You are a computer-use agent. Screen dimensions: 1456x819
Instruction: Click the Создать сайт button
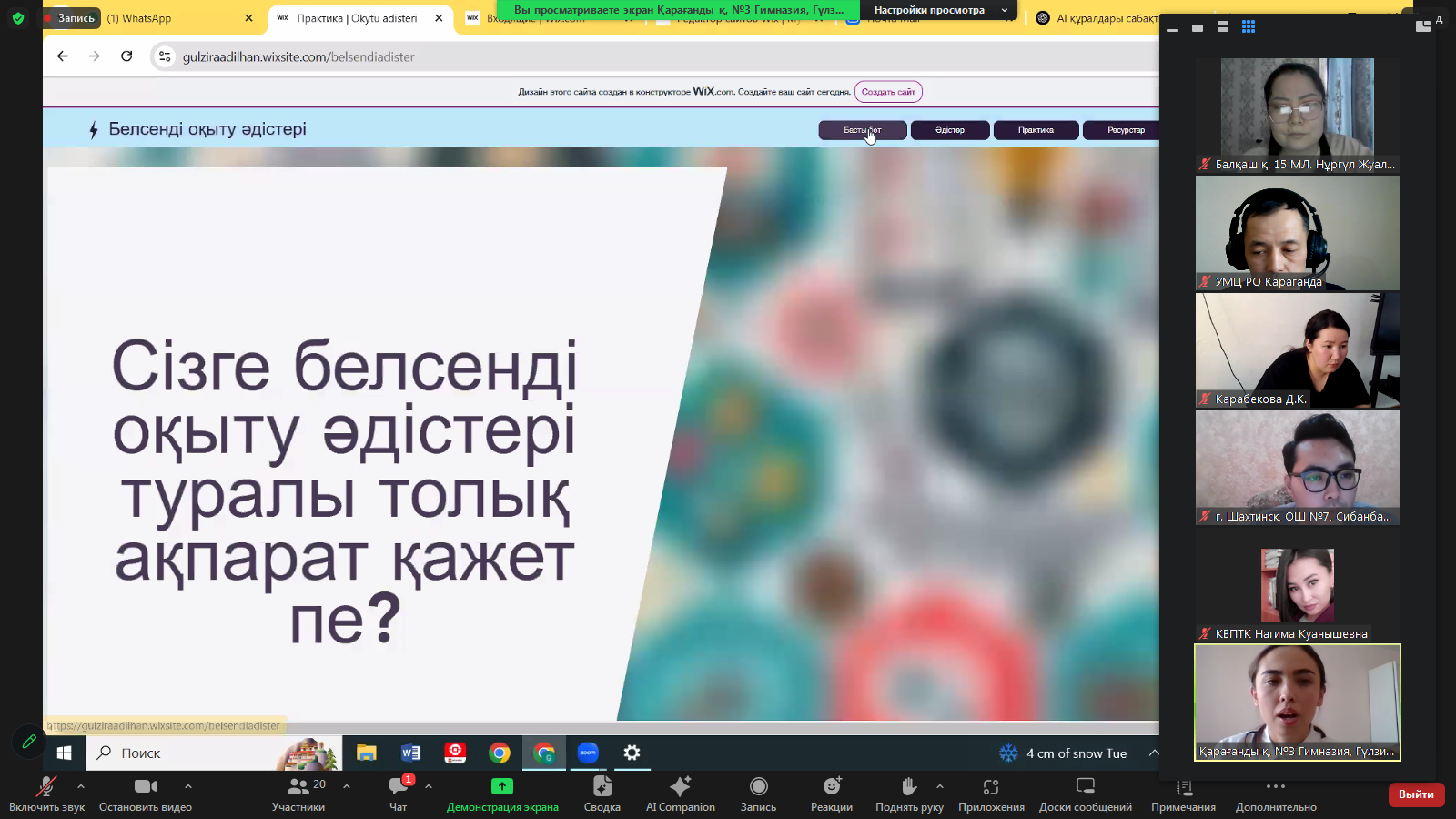click(888, 92)
